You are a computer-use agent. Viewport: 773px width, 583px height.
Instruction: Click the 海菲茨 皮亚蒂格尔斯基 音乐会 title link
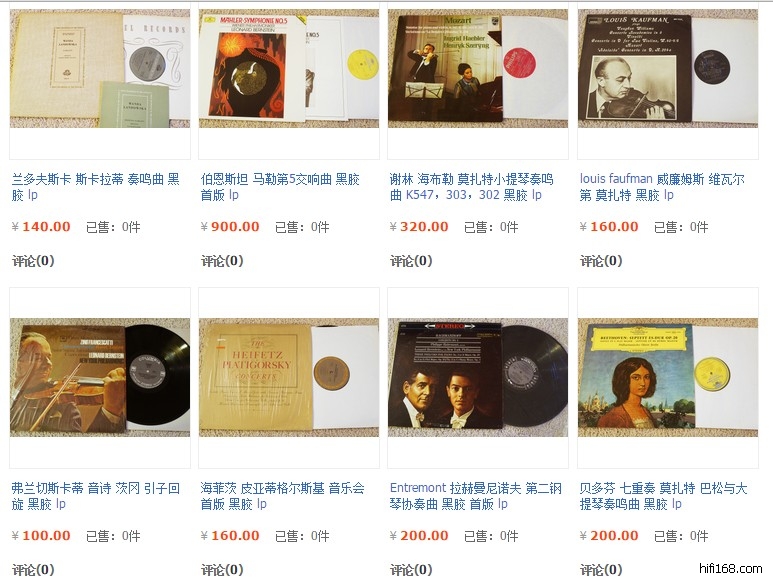(x=282, y=496)
